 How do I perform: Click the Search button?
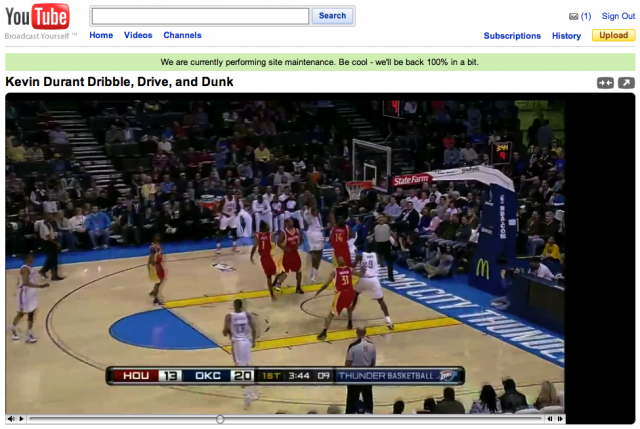coord(332,16)
